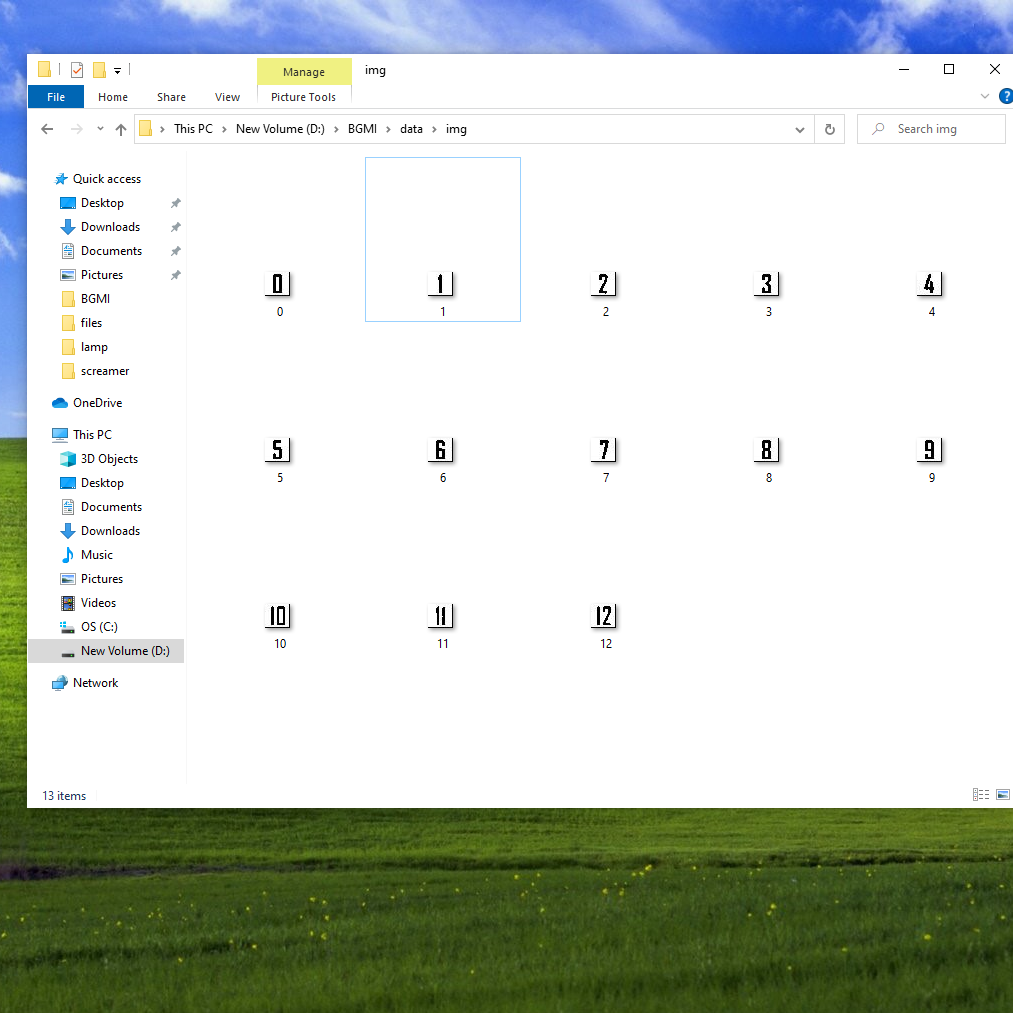
Task: Click the Manage contextual tab
Action: tap(304, 72)
